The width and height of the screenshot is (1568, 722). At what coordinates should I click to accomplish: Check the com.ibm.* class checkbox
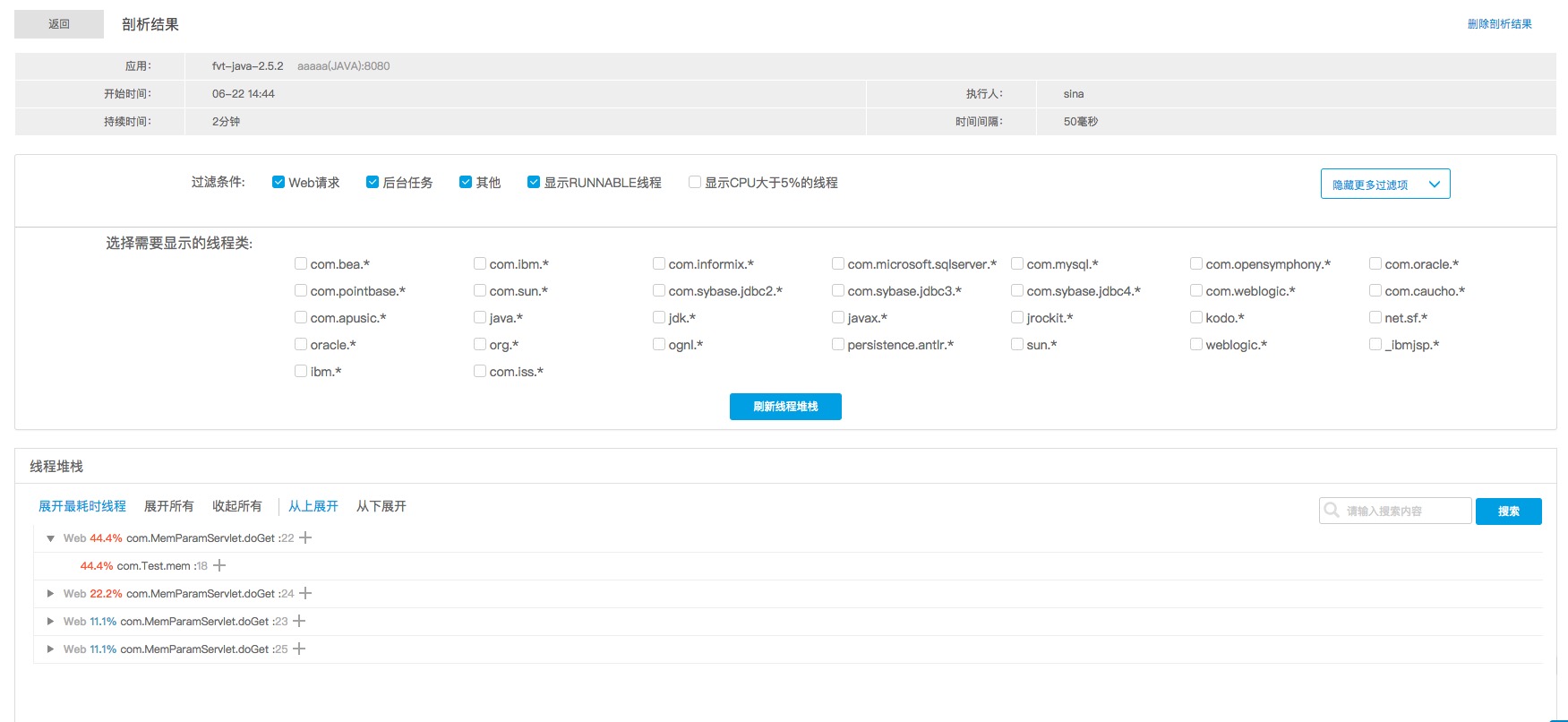point(480,263)
